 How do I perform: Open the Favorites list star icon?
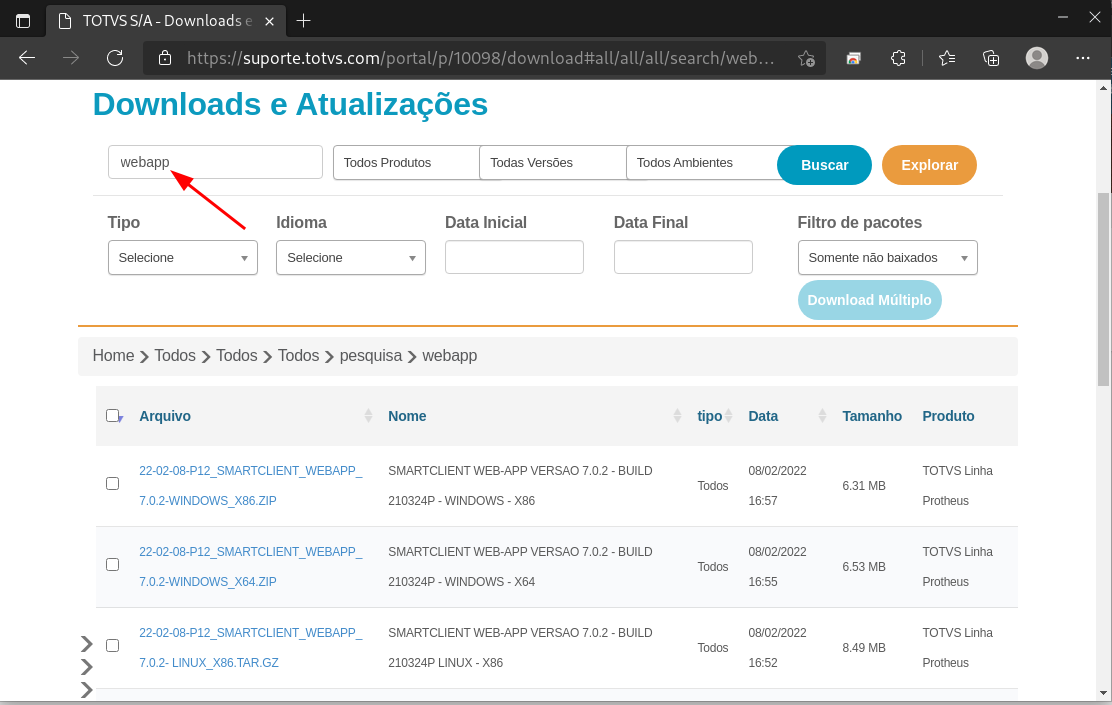[947, 58]
